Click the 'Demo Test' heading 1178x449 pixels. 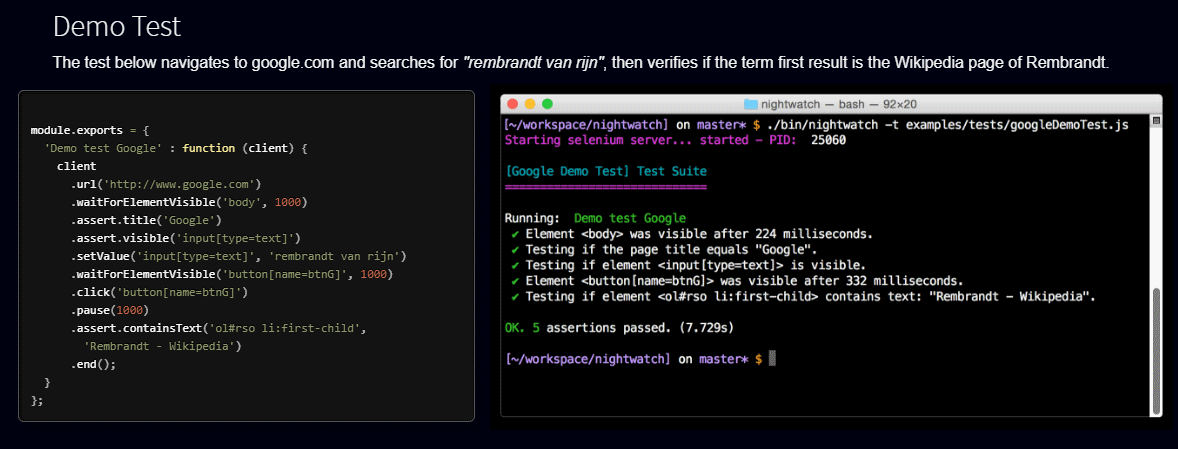117,27
